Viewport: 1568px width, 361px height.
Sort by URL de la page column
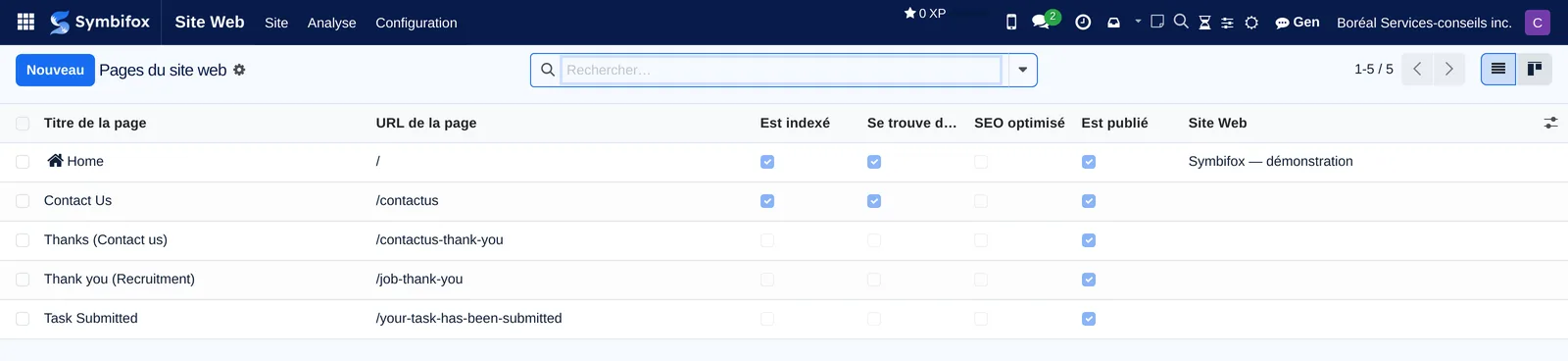pyautogui.click(x=426, y=123)
